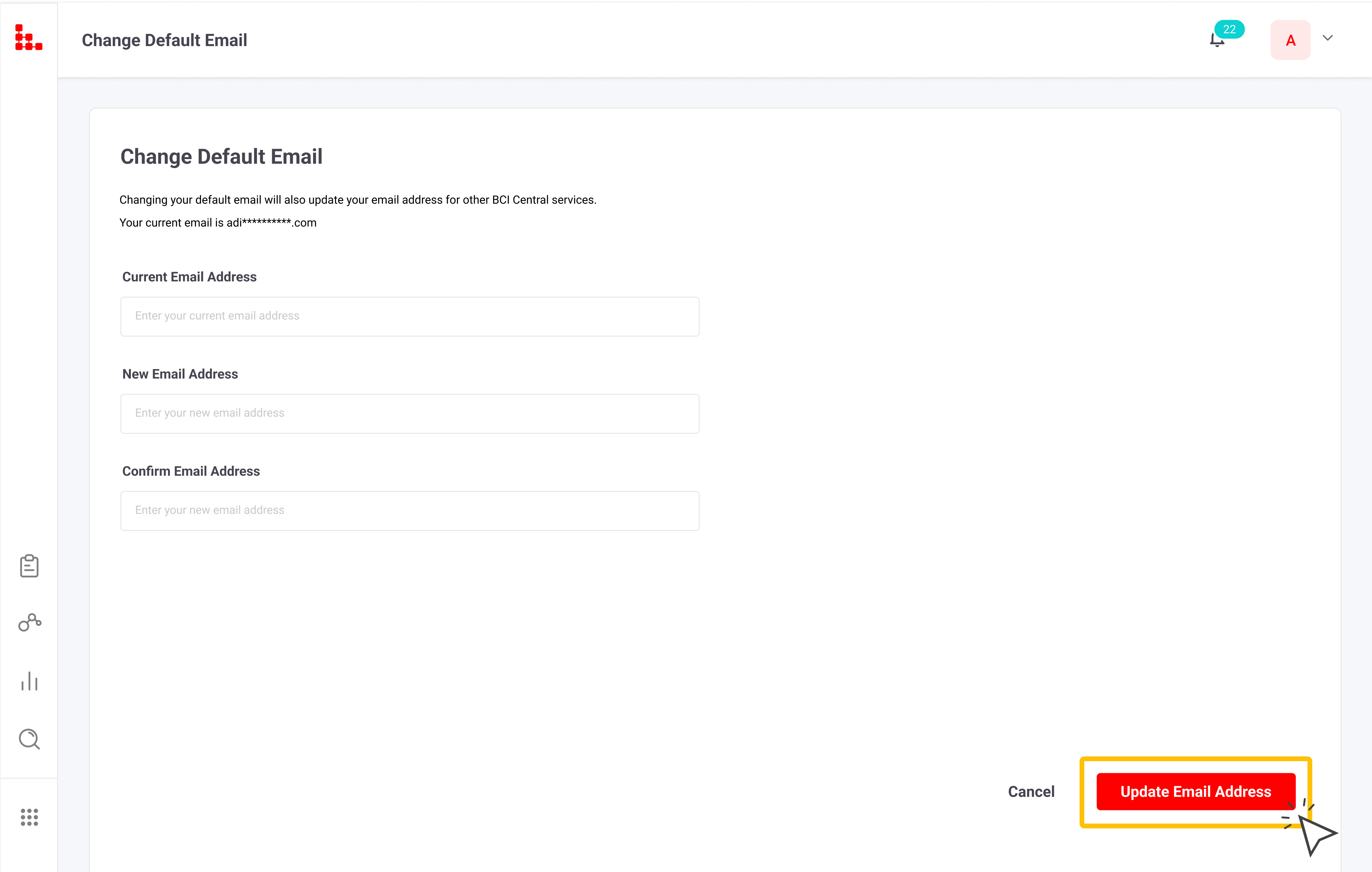Click the Cancel button
The width and height of the screenshot is (1372, 872).
click(1031, 792)
